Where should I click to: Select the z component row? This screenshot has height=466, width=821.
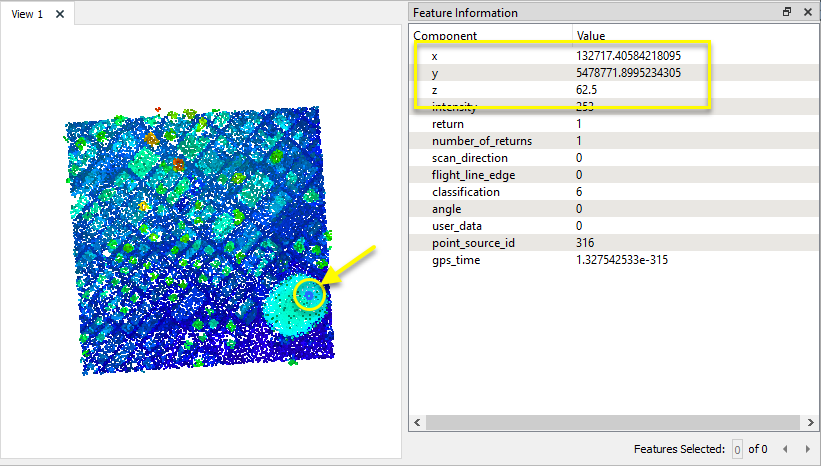click(613, 90)
